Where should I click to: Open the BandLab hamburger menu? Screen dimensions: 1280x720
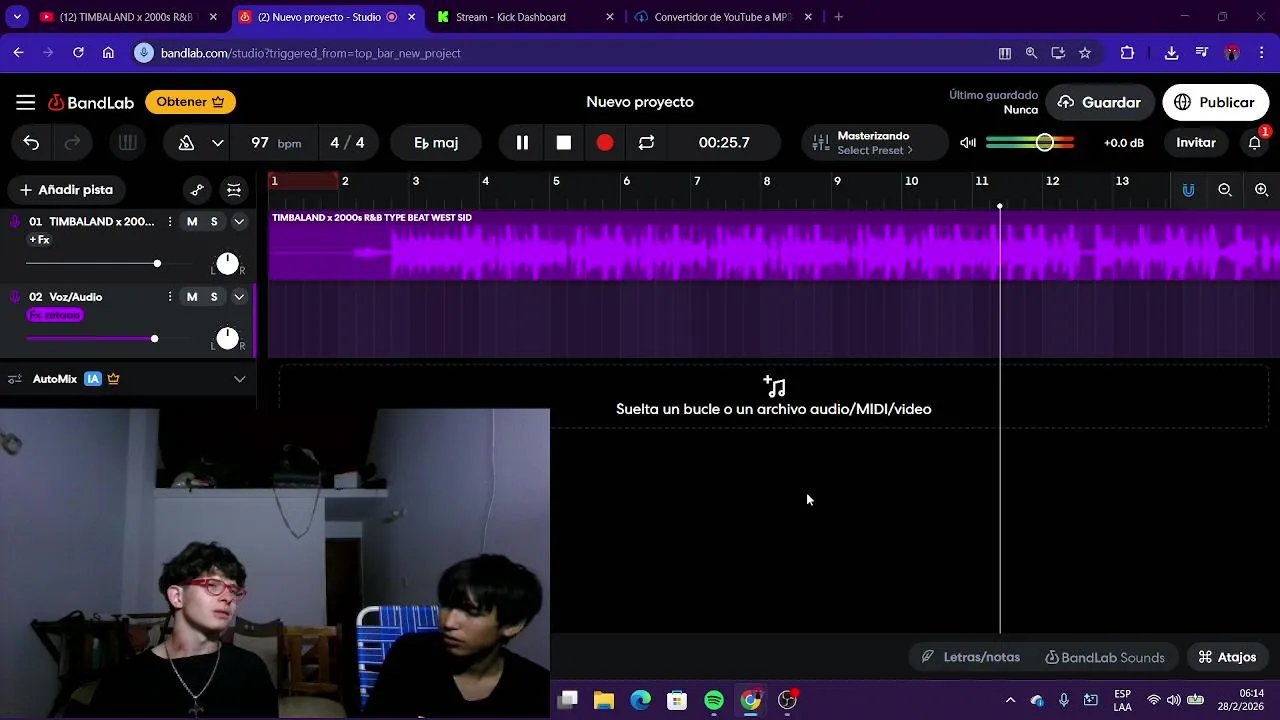point(26,102)
